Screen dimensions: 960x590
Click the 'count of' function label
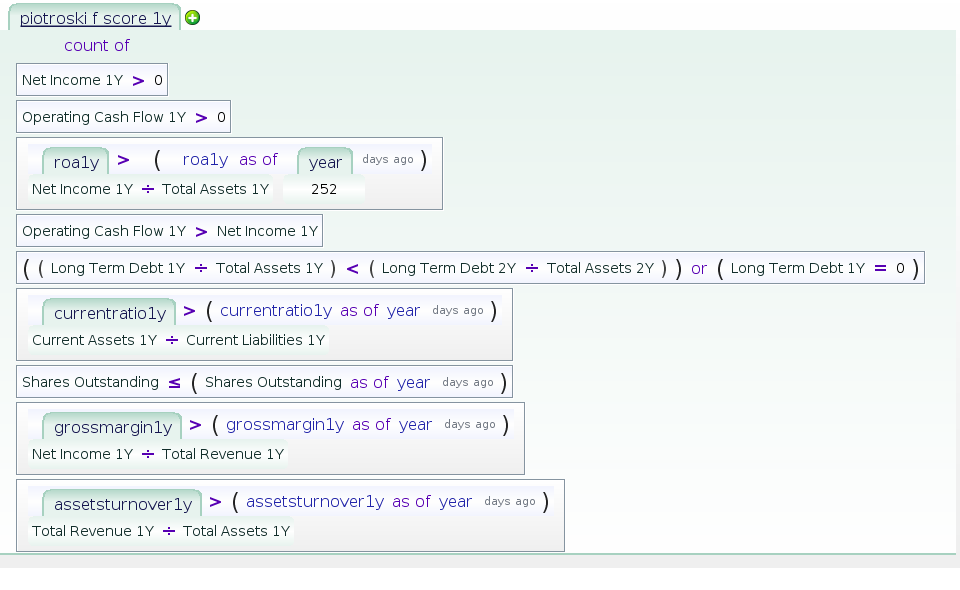coord(97,45)
